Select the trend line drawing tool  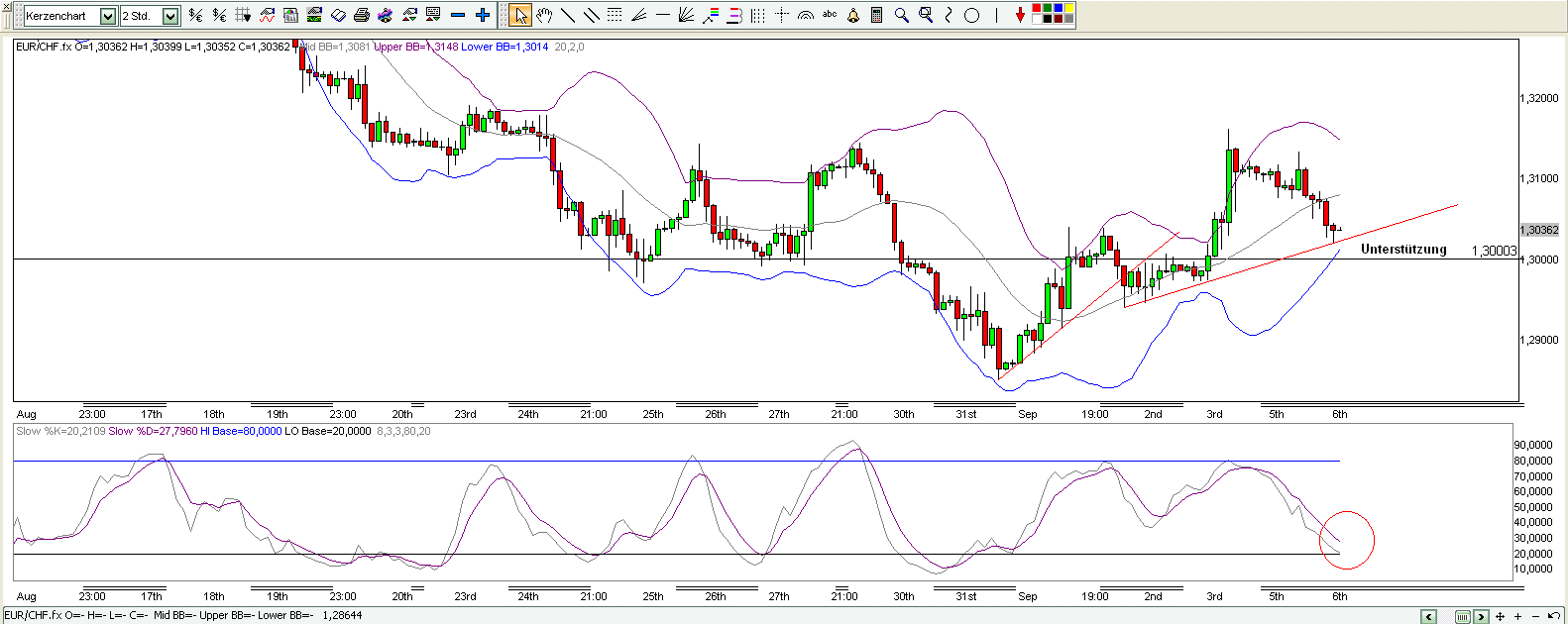pos(568,15)
